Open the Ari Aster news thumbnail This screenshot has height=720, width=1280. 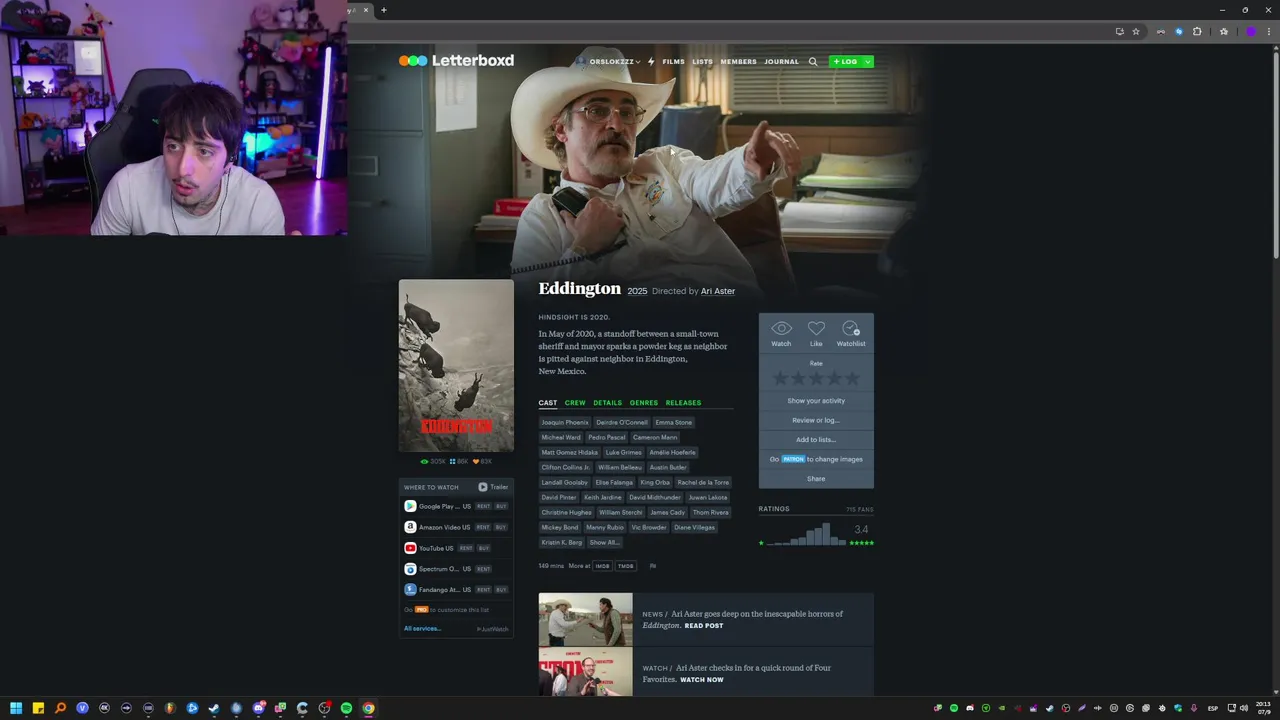pyautogui.click(x=585, y=620)
